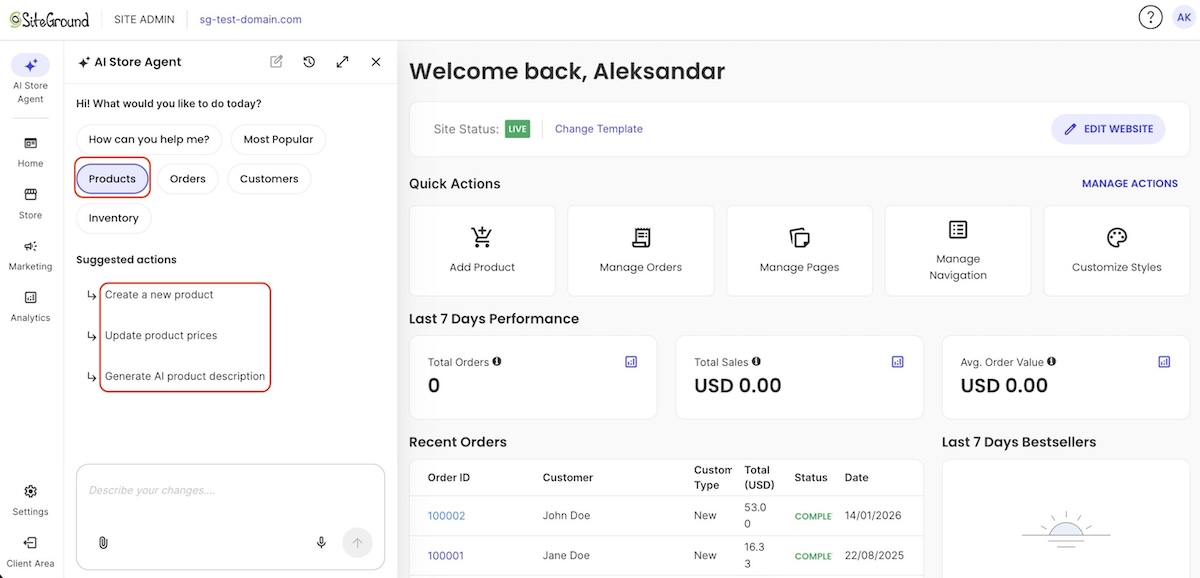Focus the 'Describe your changes' input
1200x578 pixels.
pos(230,491)
